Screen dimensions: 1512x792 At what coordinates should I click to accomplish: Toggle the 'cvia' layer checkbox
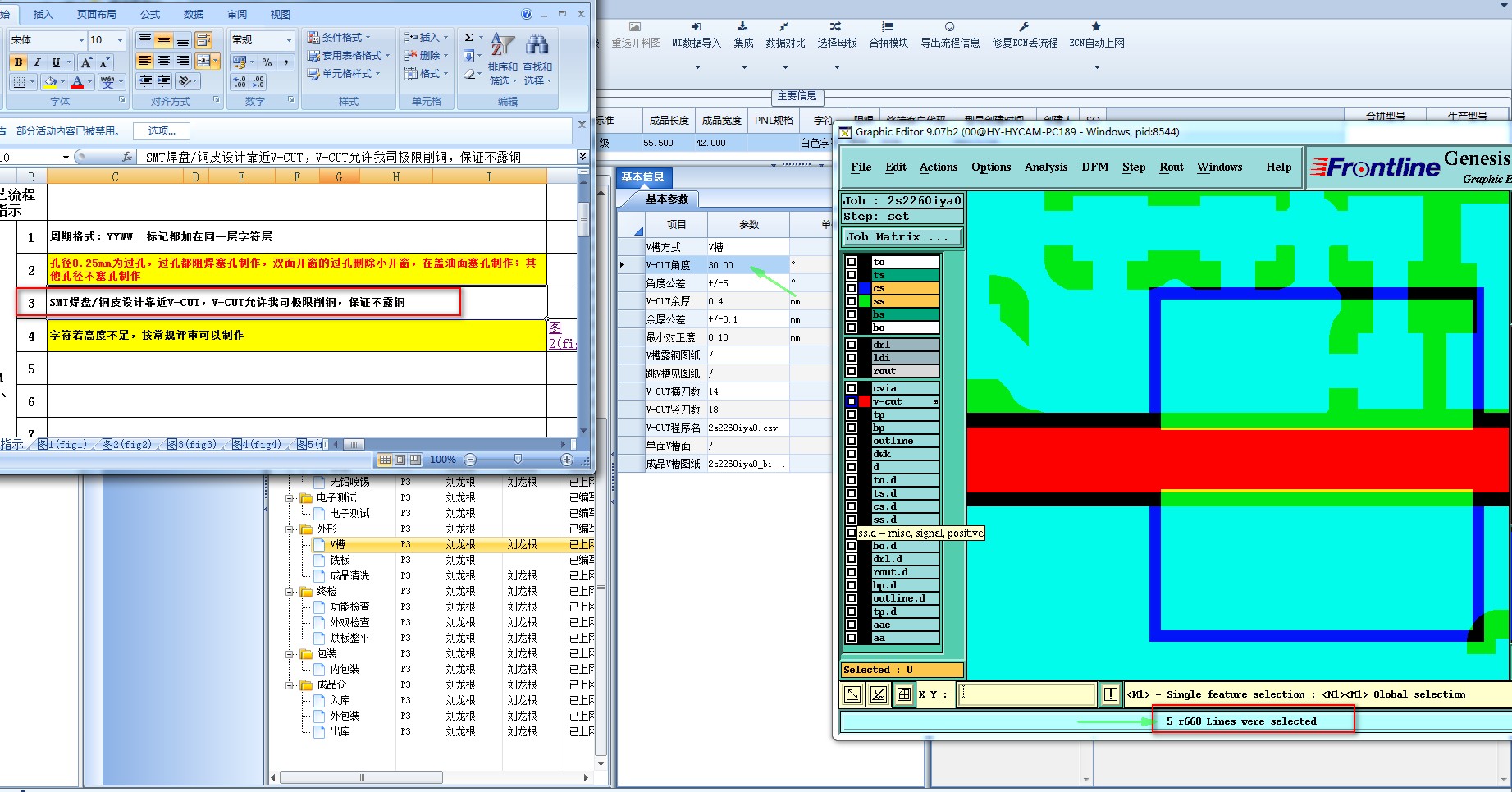(x=852, y=388)
